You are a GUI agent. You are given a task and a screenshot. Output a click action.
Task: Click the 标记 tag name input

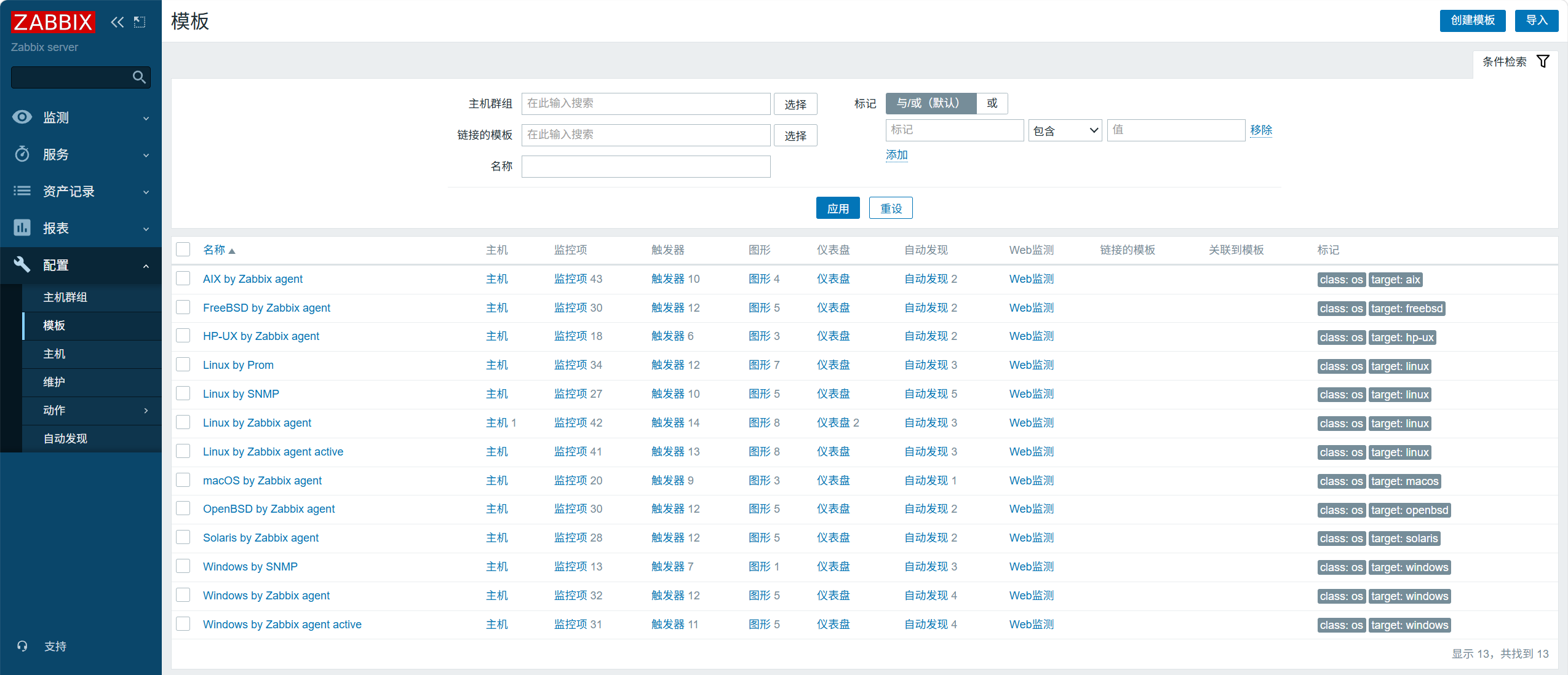955,130
